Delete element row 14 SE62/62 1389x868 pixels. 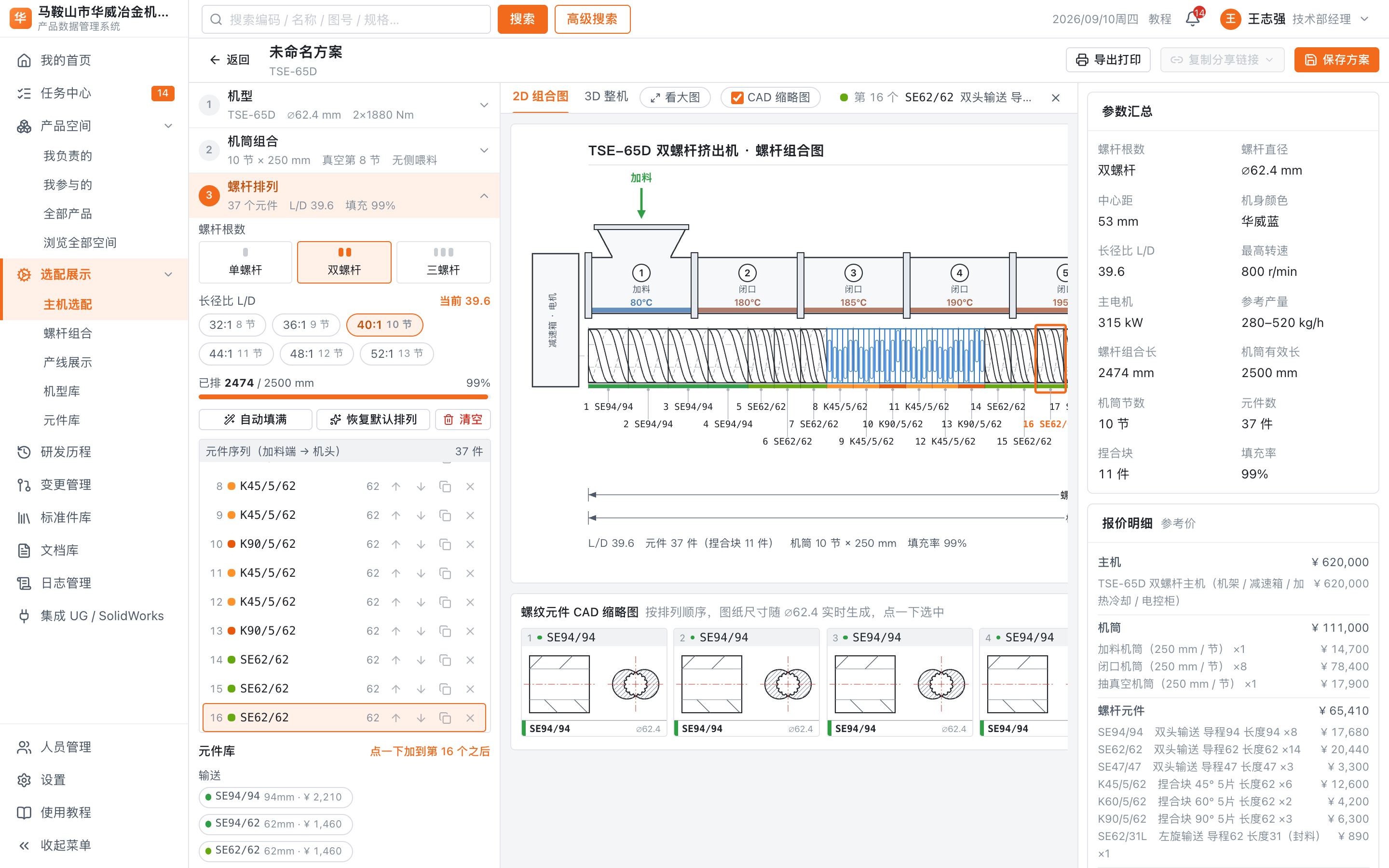click(x=470, y=660)
